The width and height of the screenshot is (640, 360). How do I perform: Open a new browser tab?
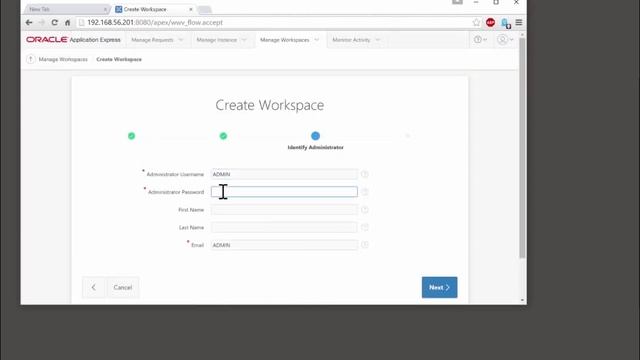point(205,9)
